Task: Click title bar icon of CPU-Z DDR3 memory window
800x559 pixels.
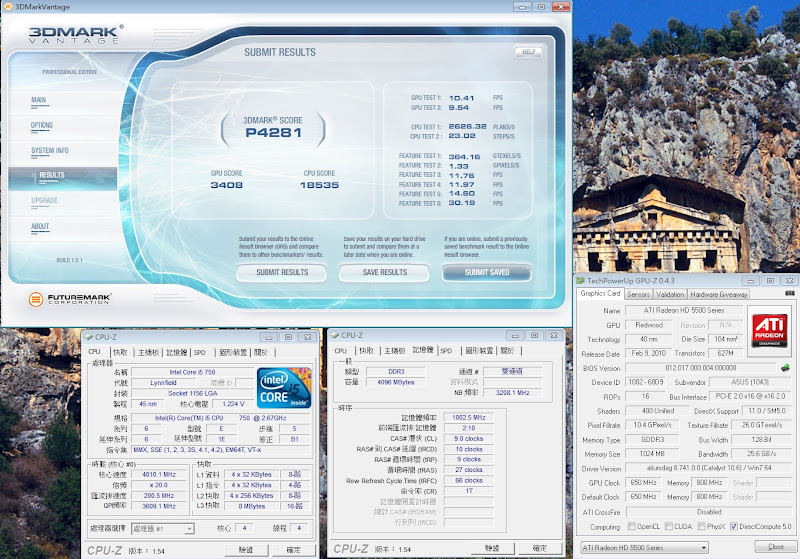Action: [x=335, y=335]
